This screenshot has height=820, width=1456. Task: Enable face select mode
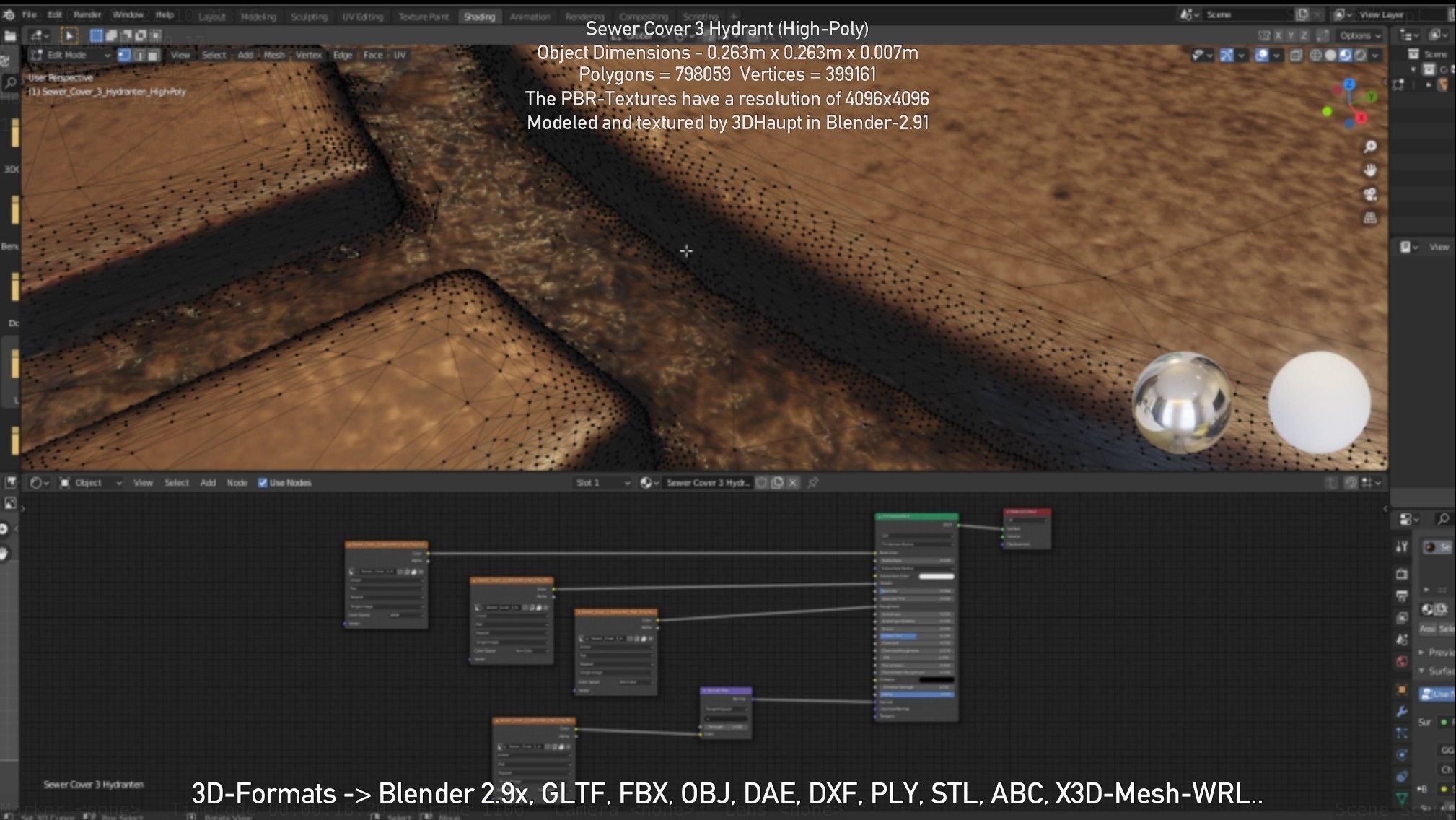point(153,55)
